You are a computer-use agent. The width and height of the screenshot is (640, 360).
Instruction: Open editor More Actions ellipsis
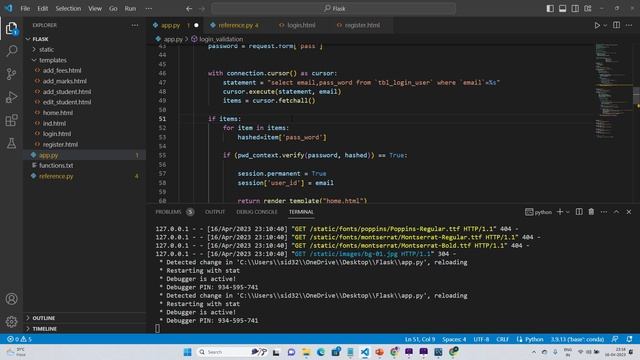click(629, 25)
